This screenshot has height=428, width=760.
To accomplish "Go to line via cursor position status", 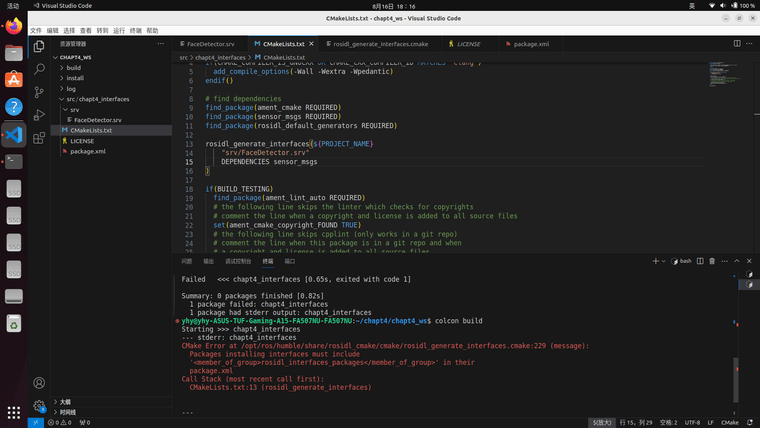I will coord(635,423).
